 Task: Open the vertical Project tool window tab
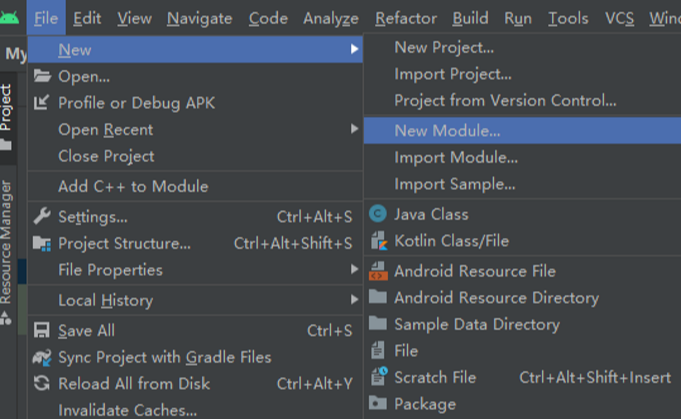(7, 108)
